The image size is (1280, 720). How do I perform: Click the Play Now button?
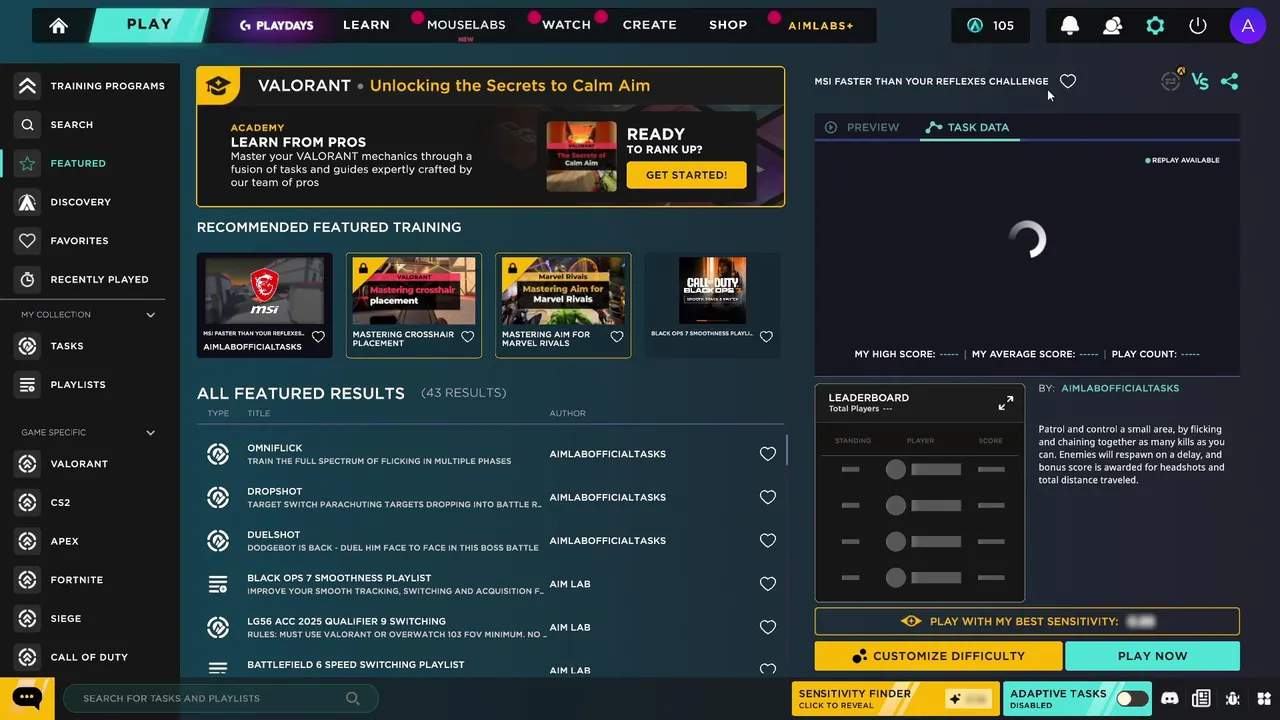click(1153, 656)
